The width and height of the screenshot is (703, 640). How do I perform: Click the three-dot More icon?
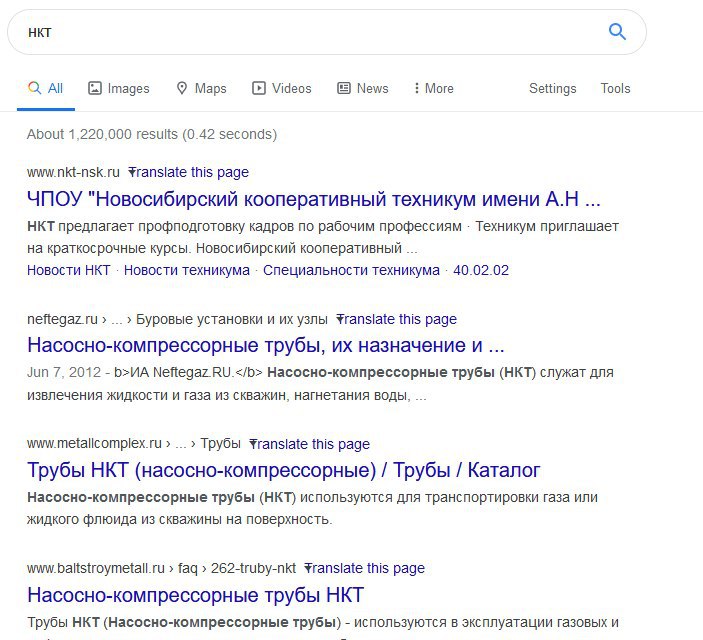click(x=417, y=88)
